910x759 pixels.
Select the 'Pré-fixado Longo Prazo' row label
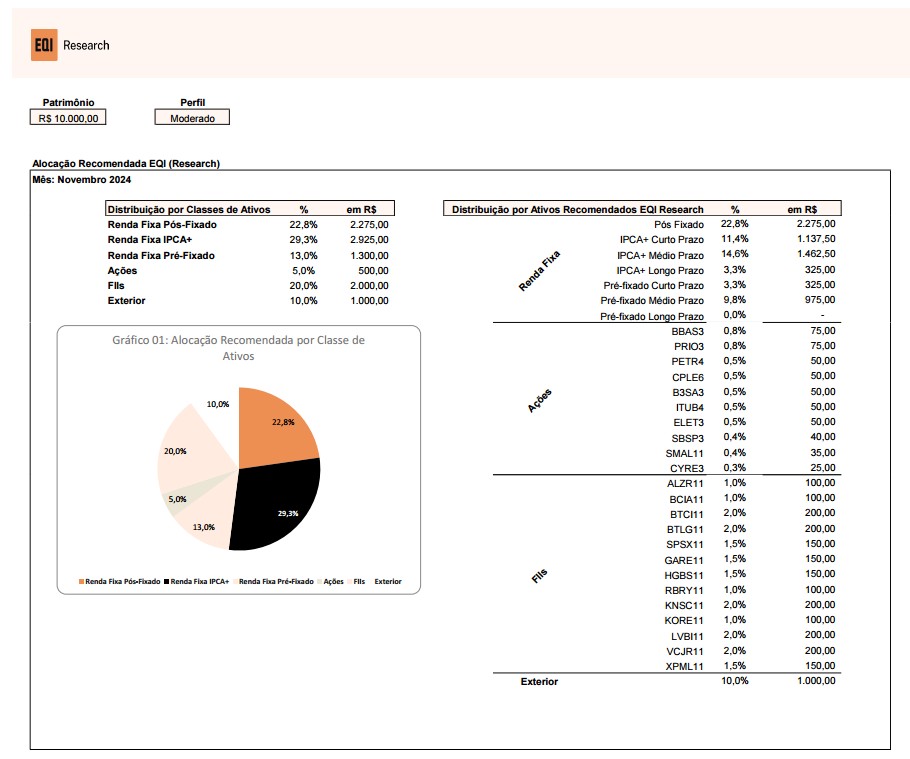click(x=652, y=316)
